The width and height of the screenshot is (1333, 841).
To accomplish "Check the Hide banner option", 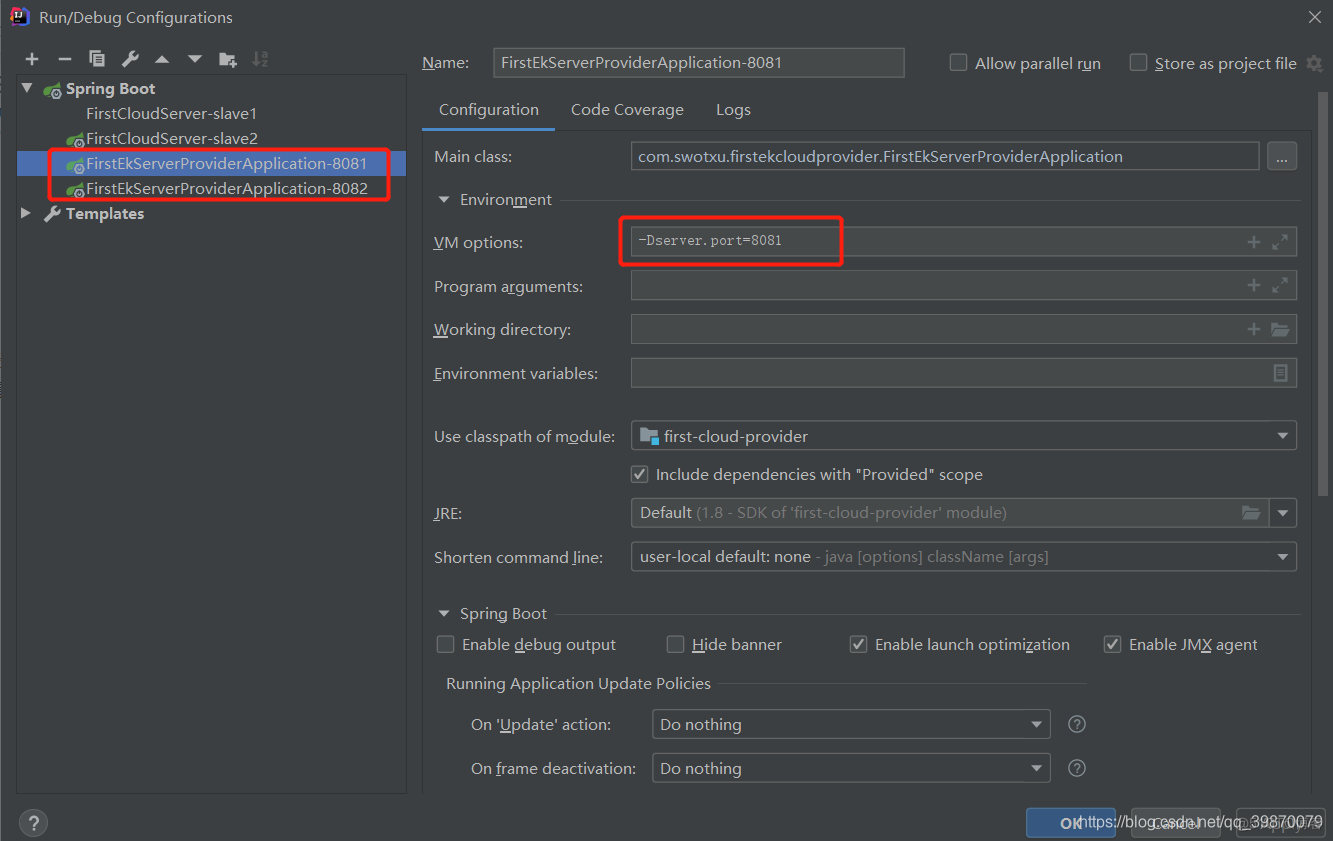I will (676, 644).
